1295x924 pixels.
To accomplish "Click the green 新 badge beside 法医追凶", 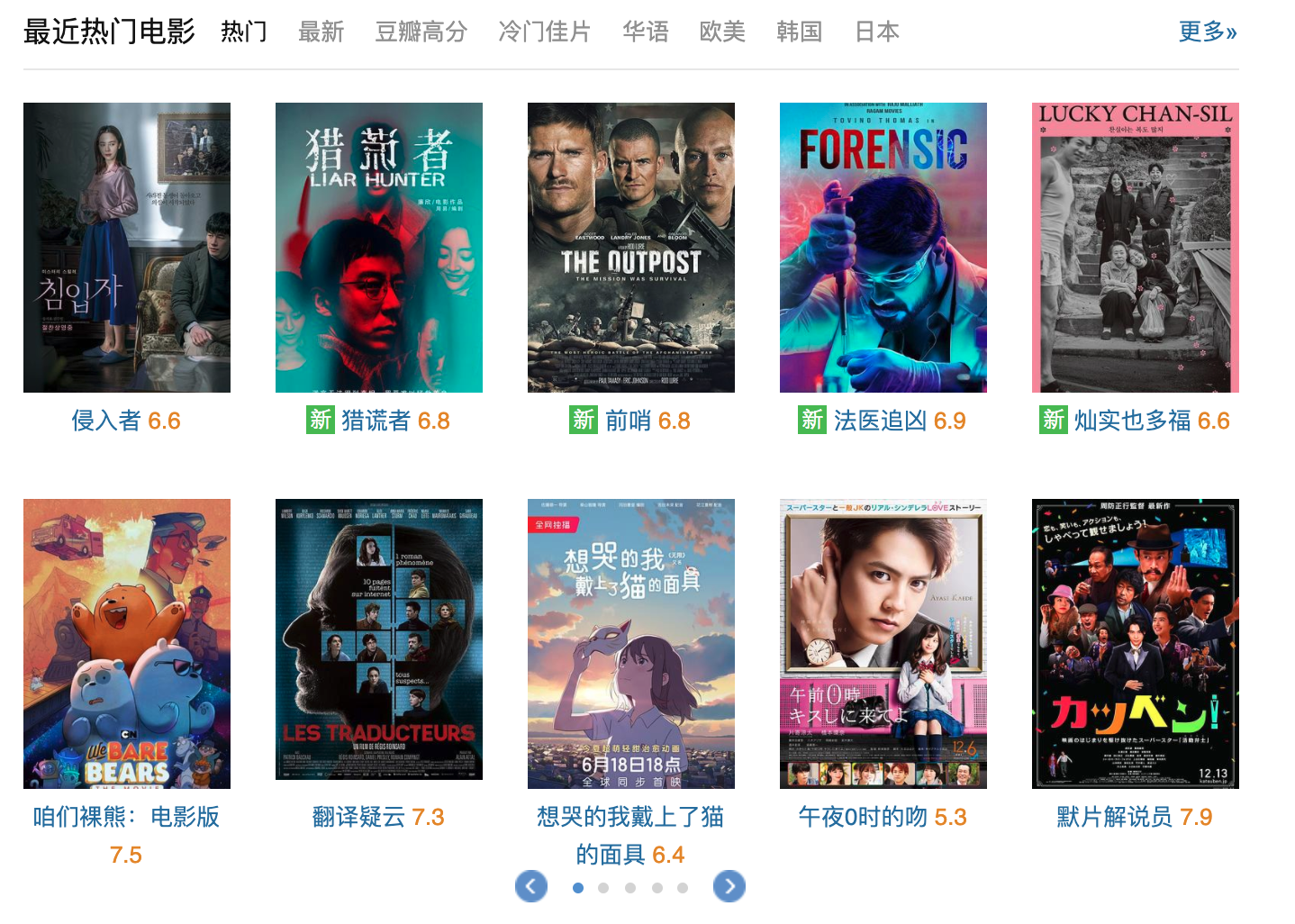I will pyautogui.click(x=812, y=420).
